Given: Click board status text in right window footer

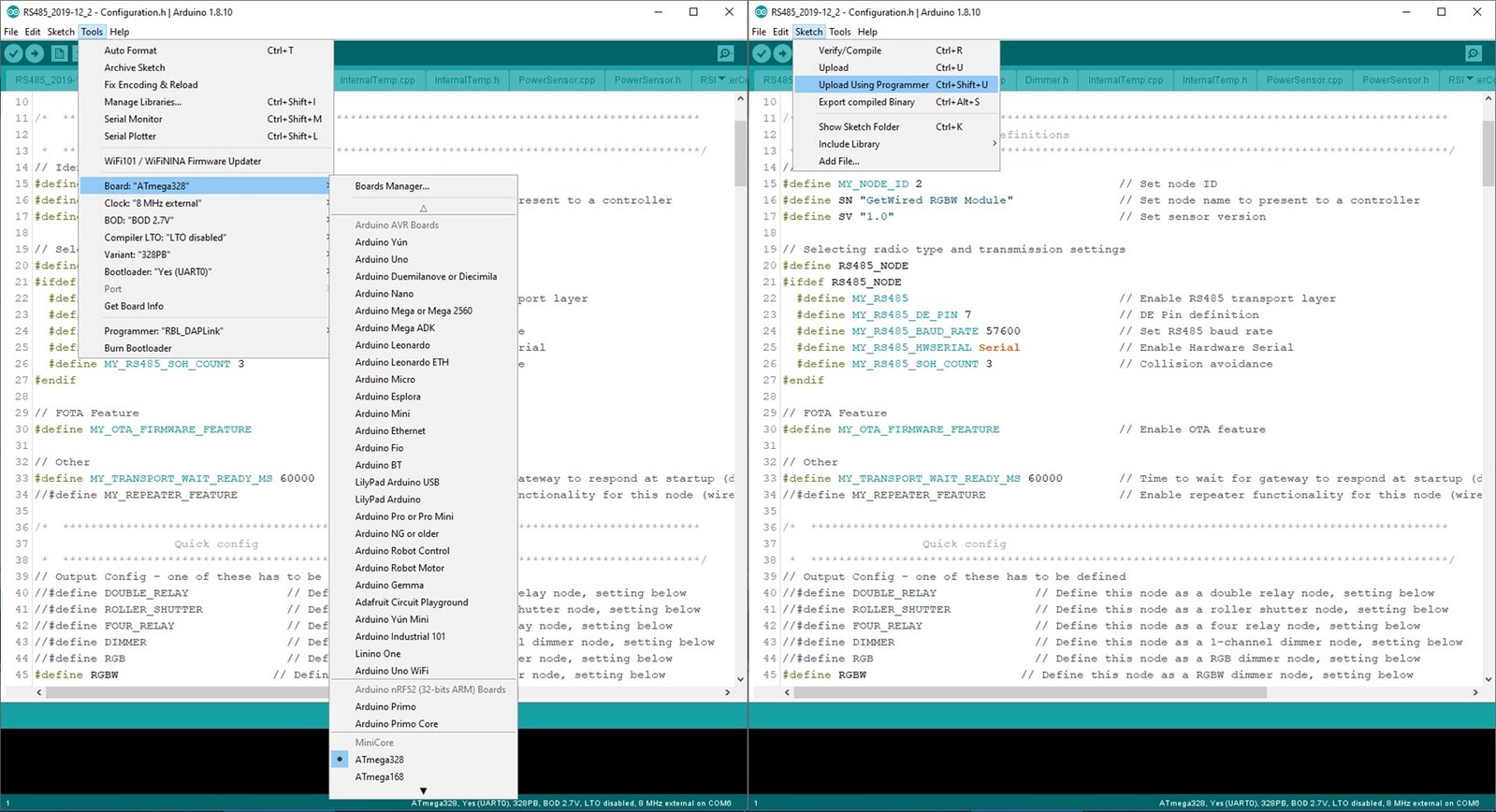Looking at the screenshot, I should (x=1319, y=803).
